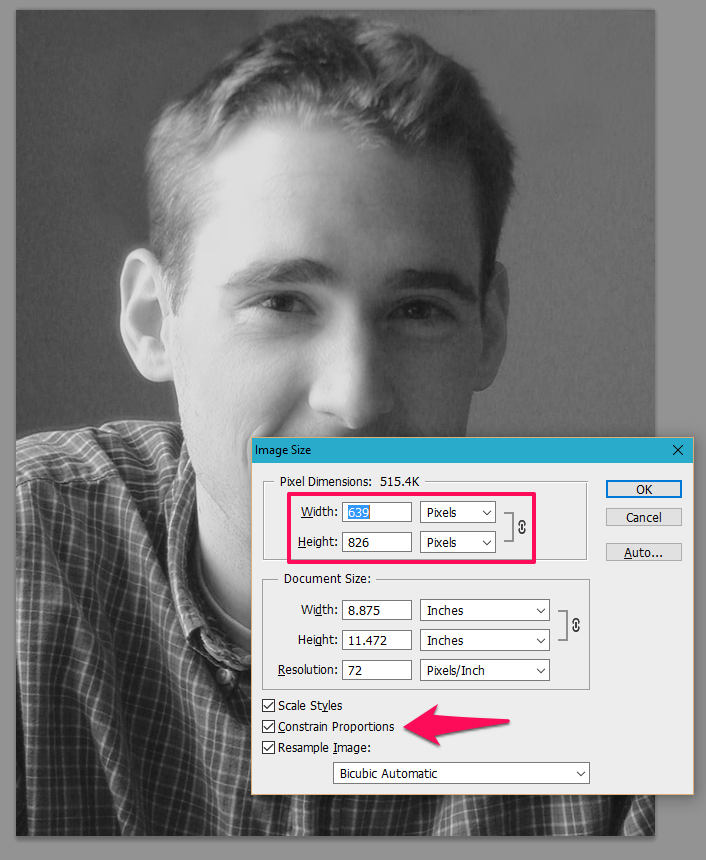706x860 pixels.
Task: Click the pixel Width field showing 639
Action: click(377, 512)
